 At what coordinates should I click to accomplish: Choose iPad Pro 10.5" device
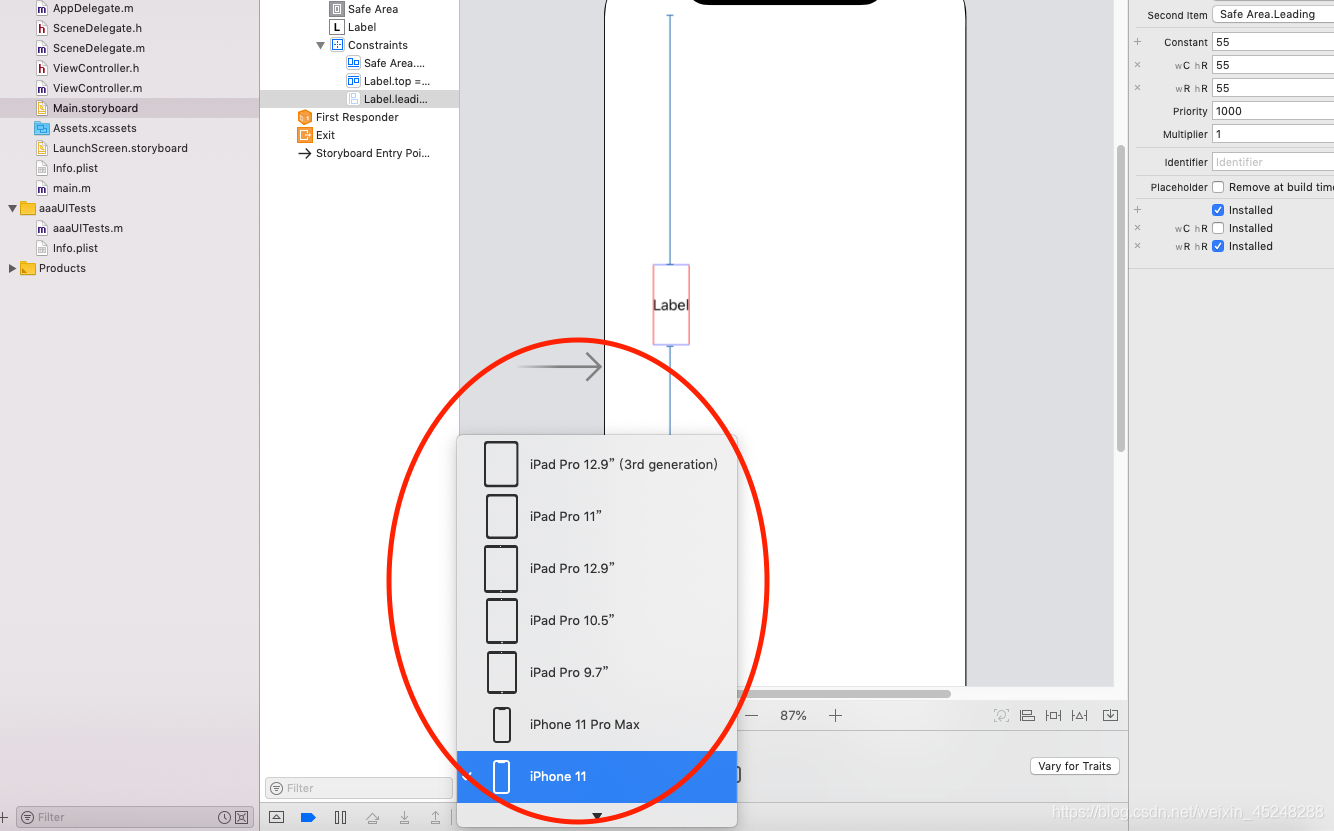click(597, 620)
